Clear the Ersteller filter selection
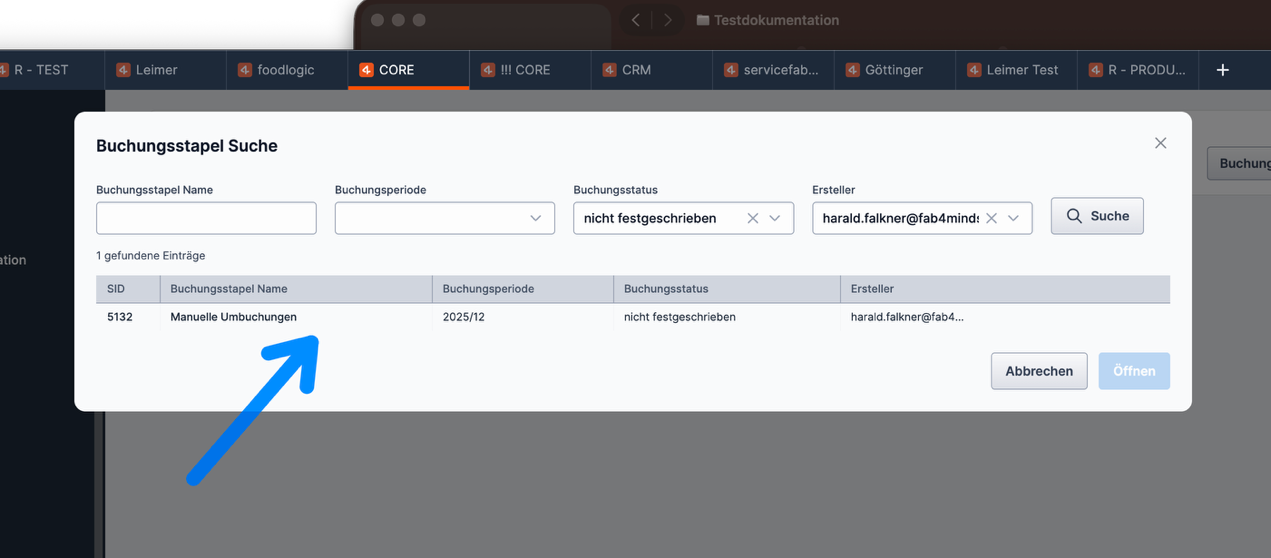This screenshot has width=1271, height=558. [x=991, y=218]
